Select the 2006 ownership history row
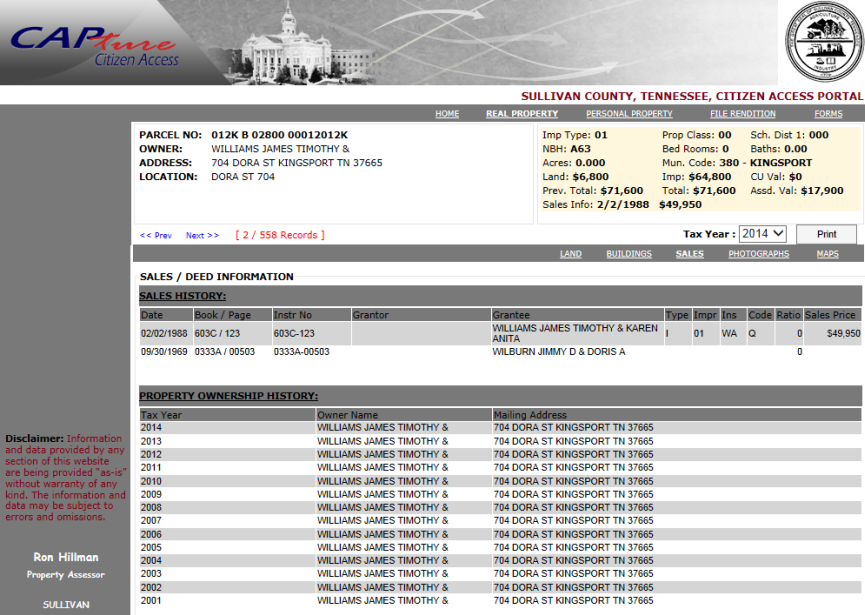 click(500, 534)
